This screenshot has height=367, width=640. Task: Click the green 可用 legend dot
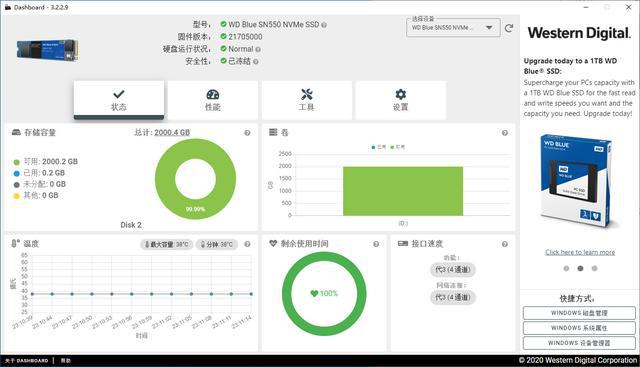coord(17,162)
